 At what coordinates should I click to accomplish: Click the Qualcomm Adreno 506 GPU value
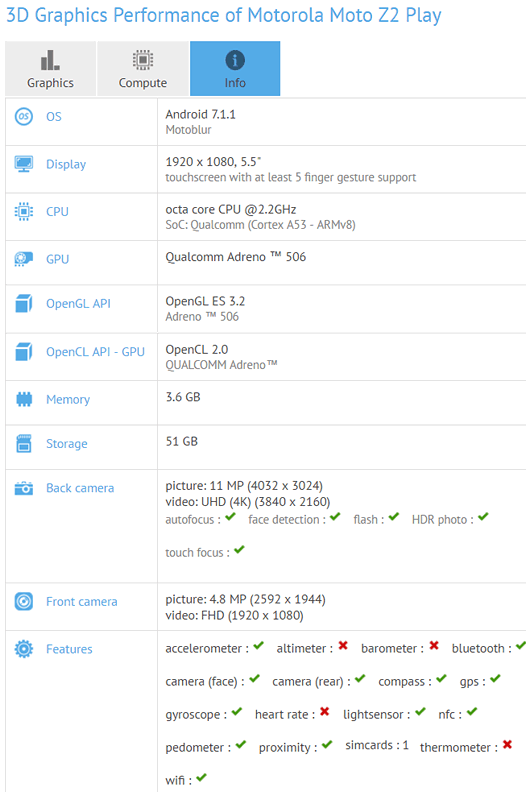235,257
